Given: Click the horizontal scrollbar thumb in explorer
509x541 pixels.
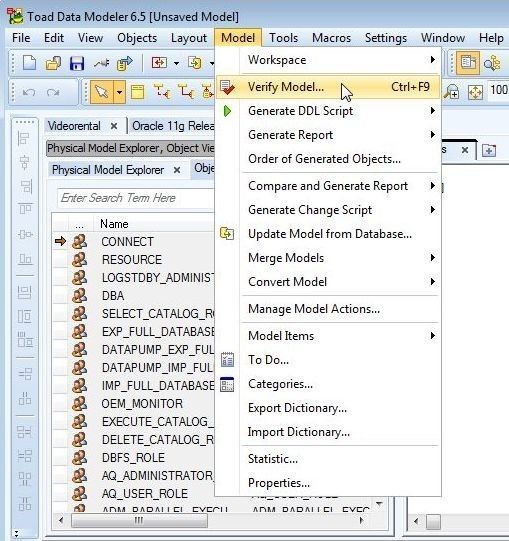Looking at the screenshot, I should [139, 520].
